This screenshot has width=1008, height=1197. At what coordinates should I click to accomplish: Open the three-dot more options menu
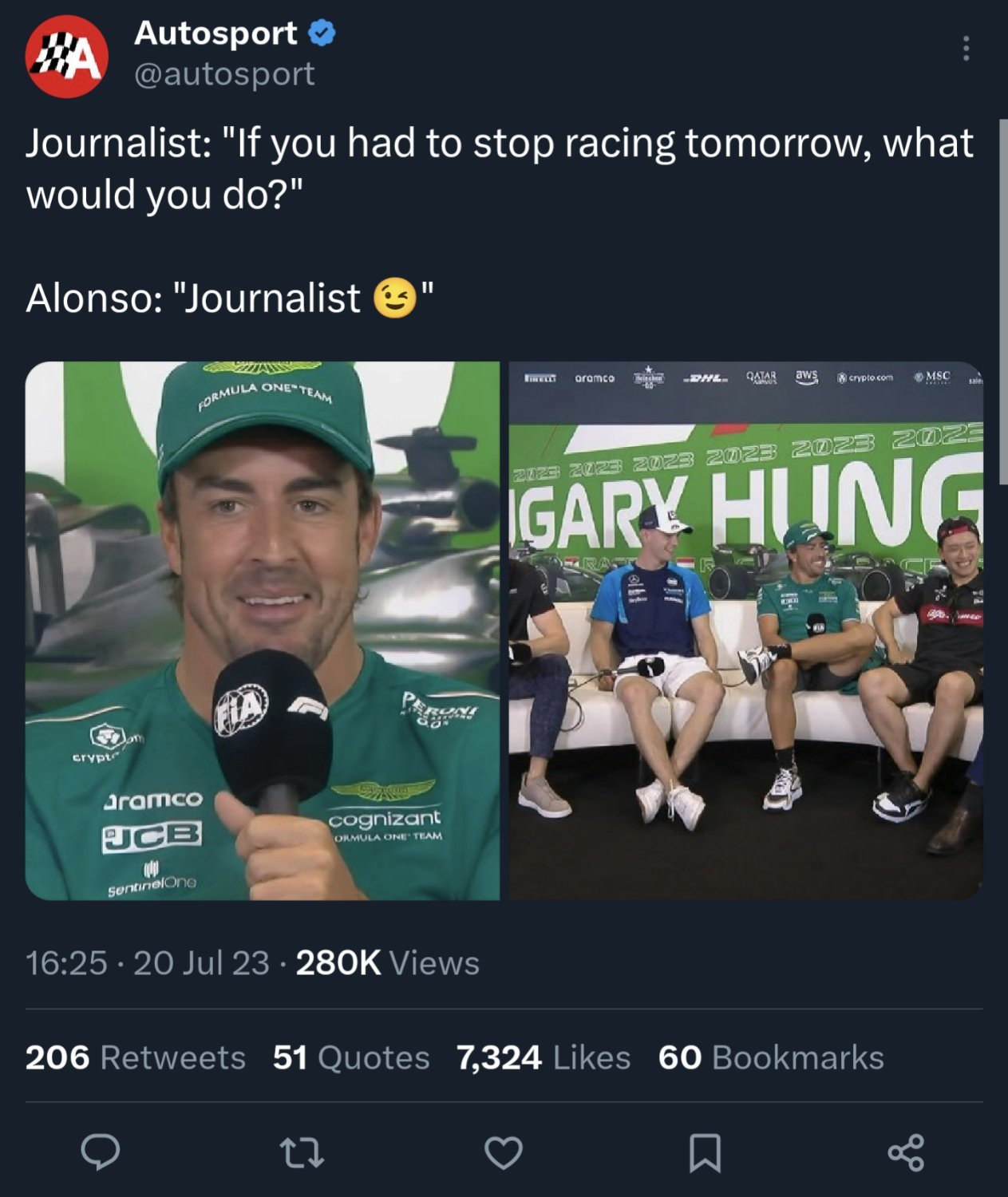966,49
